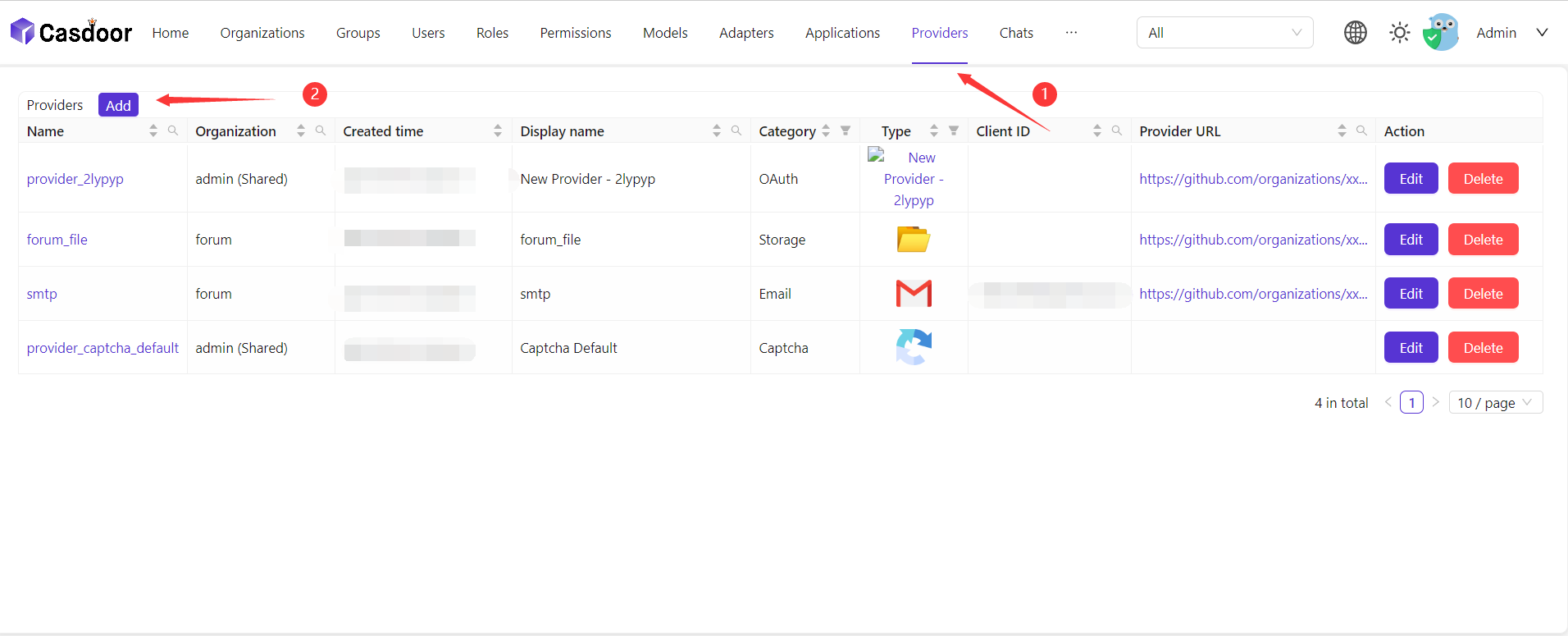Open the Type column filter icon

(x=954, y=130)
